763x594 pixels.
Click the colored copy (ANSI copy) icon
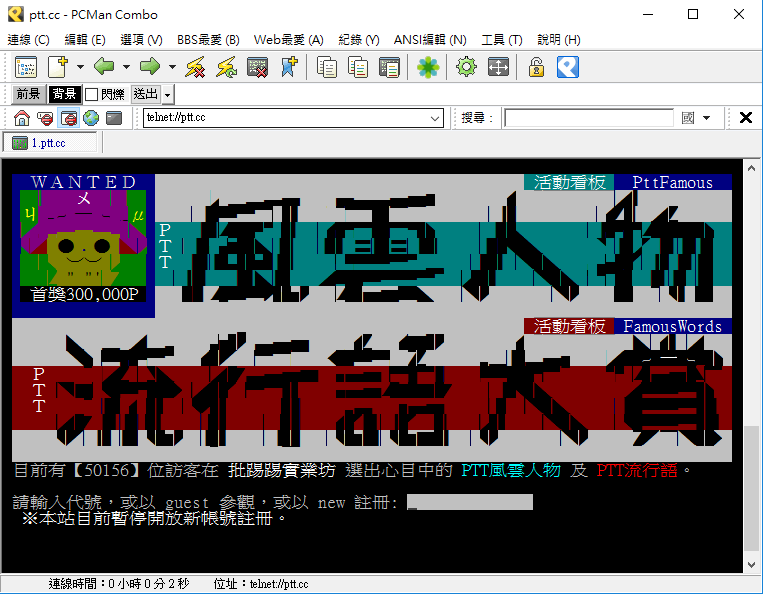358,67
